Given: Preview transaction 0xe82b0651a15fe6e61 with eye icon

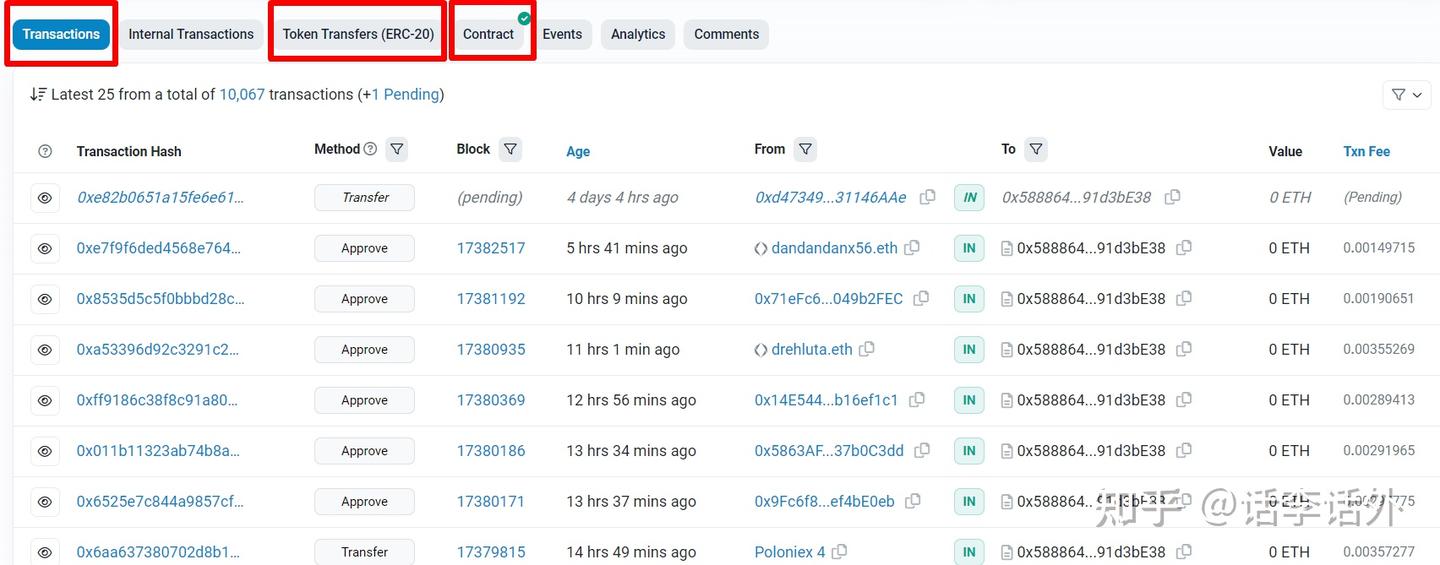Looking at the screenshot, I should point(45,198).
